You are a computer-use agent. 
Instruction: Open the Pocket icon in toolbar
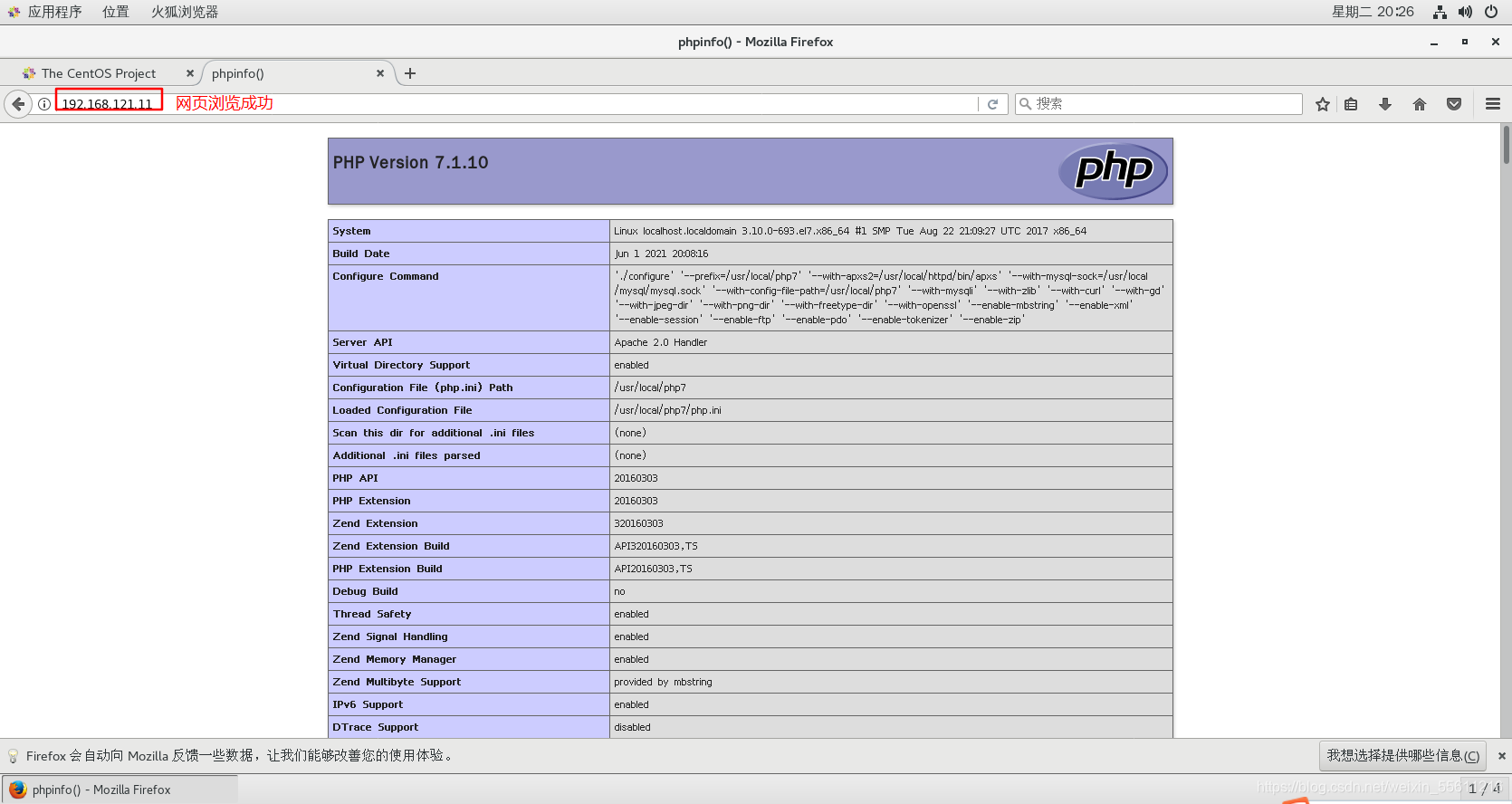point(1454,104)
